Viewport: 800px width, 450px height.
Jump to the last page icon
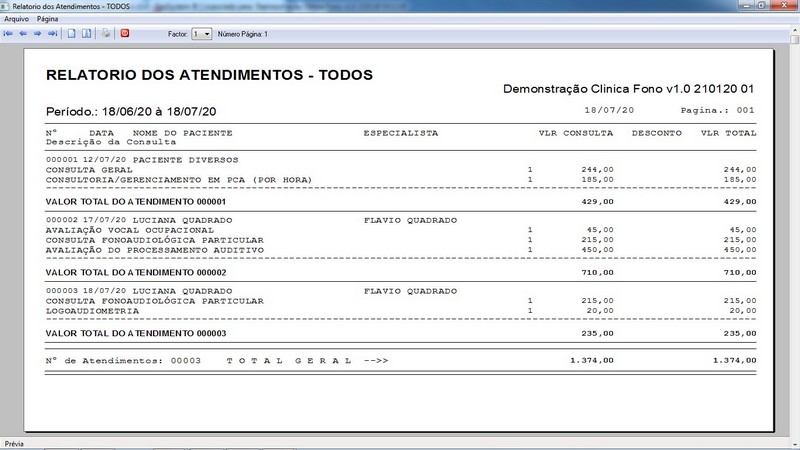click(52, 33)
